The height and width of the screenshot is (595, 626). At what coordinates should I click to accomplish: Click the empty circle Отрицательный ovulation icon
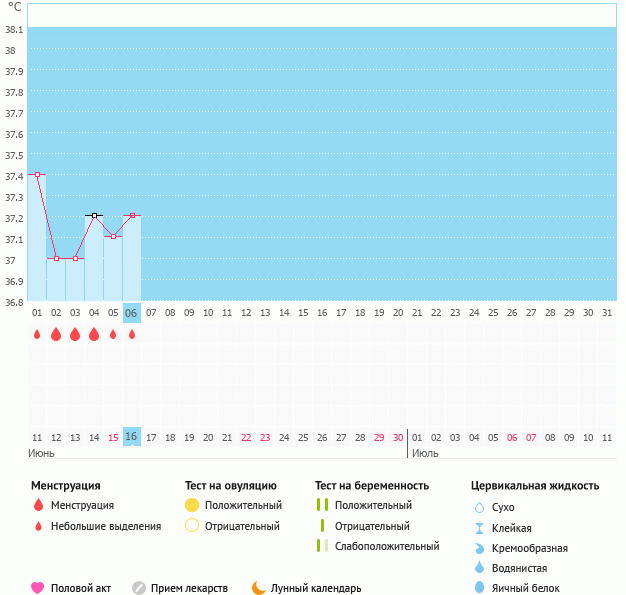pyautogui.click(x=192, y=527)
